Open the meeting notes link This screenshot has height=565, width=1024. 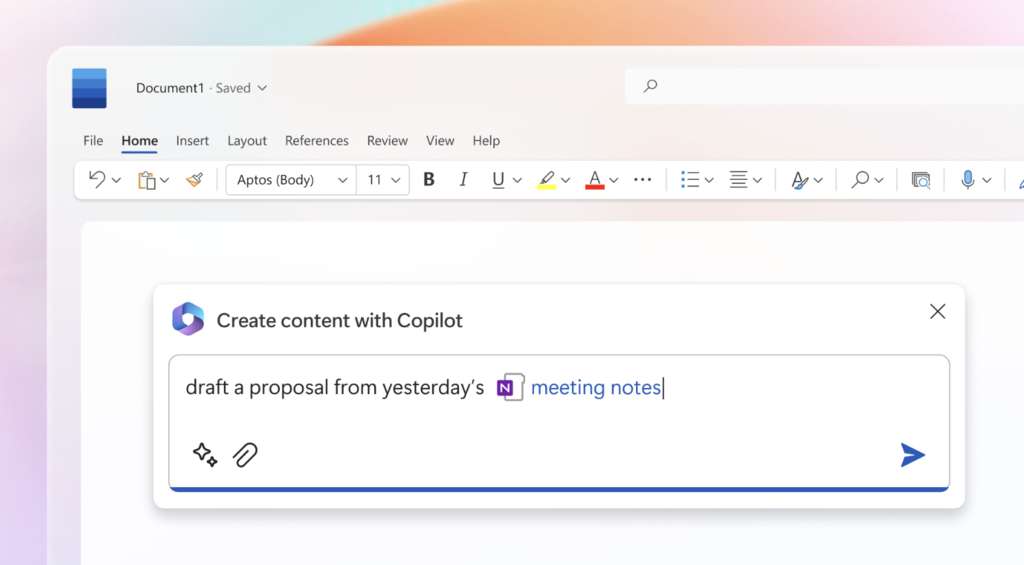point(595,388)
